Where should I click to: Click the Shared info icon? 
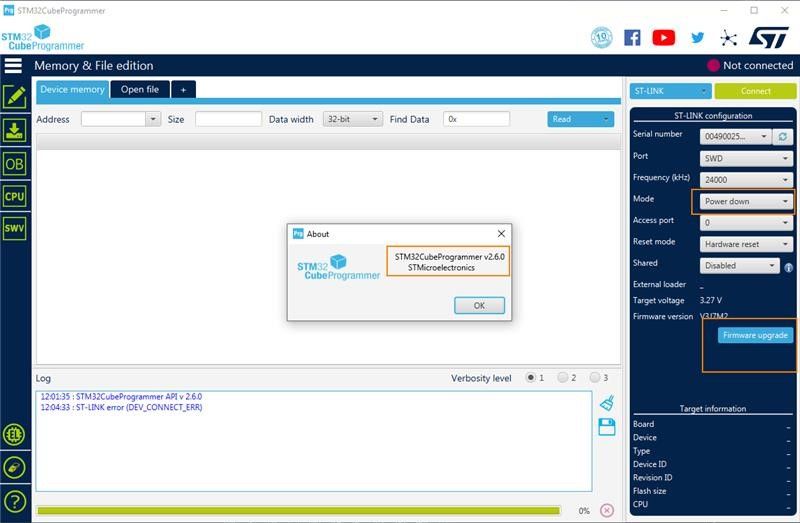pyautogui.click(x=788, y=267)
